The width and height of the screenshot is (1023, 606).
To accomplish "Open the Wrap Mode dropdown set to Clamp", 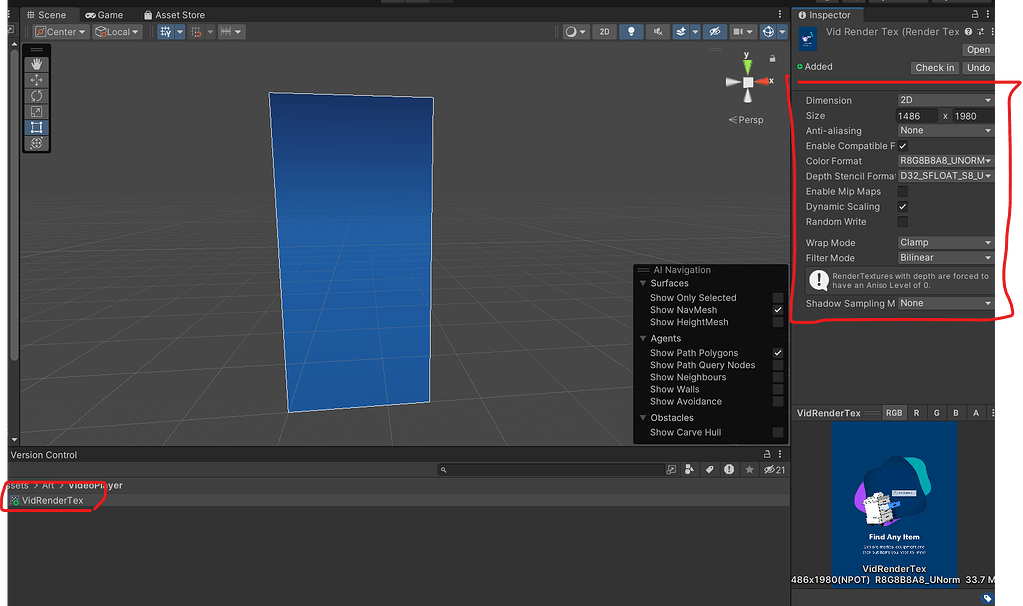I will (x=944, y=242).
